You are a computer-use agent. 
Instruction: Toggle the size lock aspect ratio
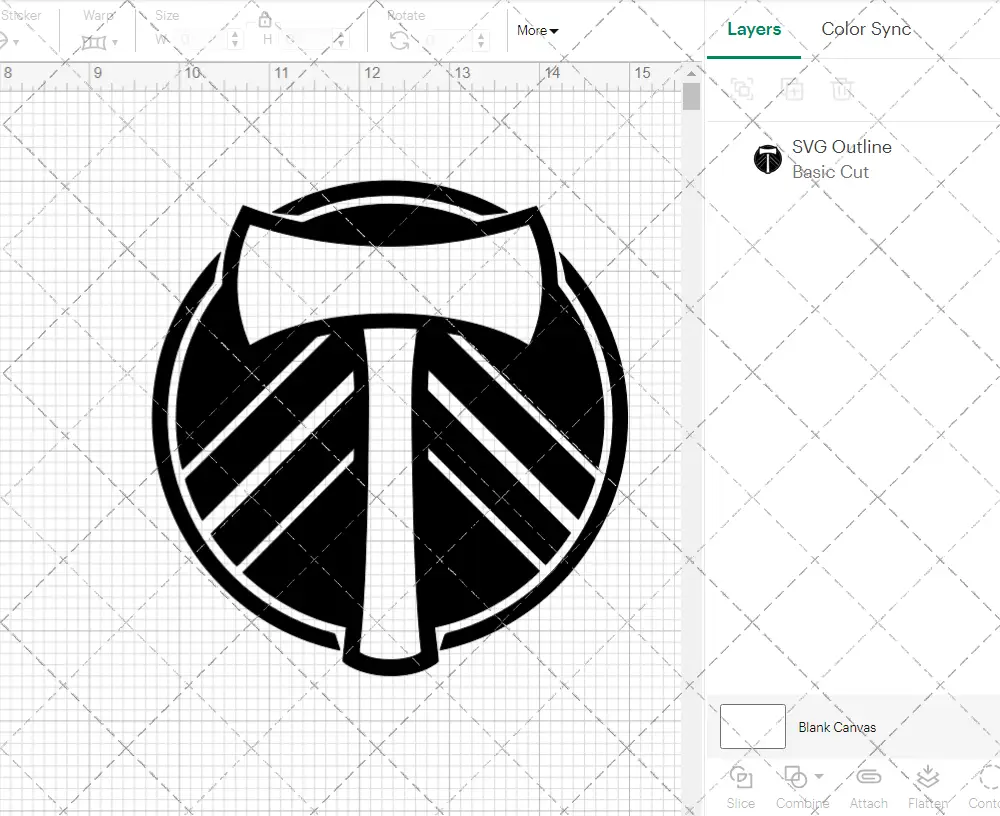click(266, 19)
